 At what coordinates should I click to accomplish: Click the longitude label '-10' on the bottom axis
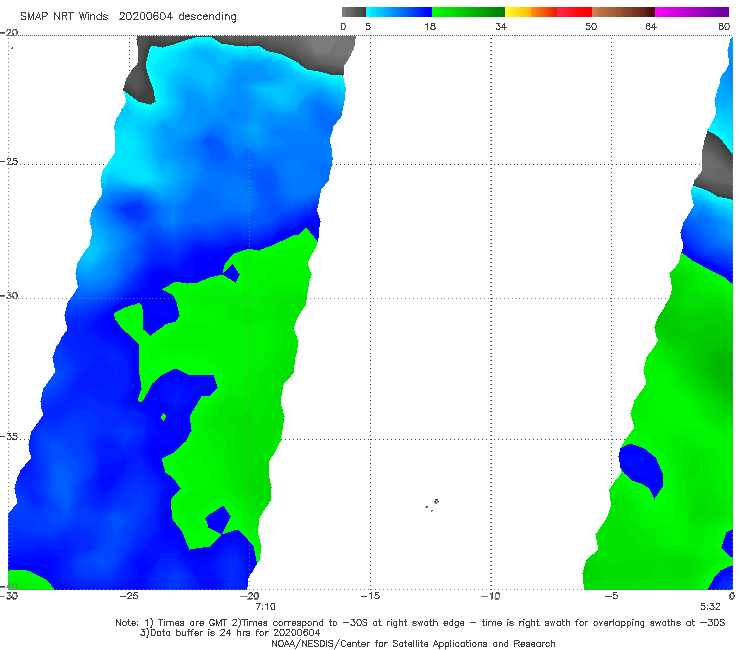[x=490, y=596]
